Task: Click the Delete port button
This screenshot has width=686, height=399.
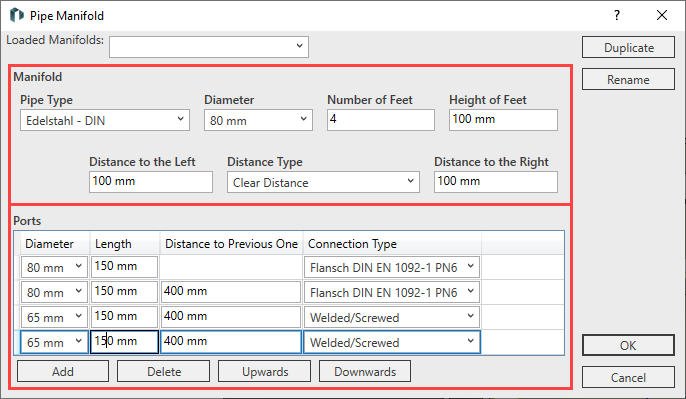Action: click(164, 371)
